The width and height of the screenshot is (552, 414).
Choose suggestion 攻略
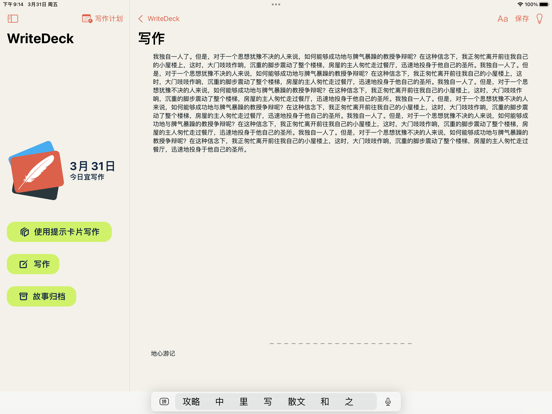tap(191, 401)
